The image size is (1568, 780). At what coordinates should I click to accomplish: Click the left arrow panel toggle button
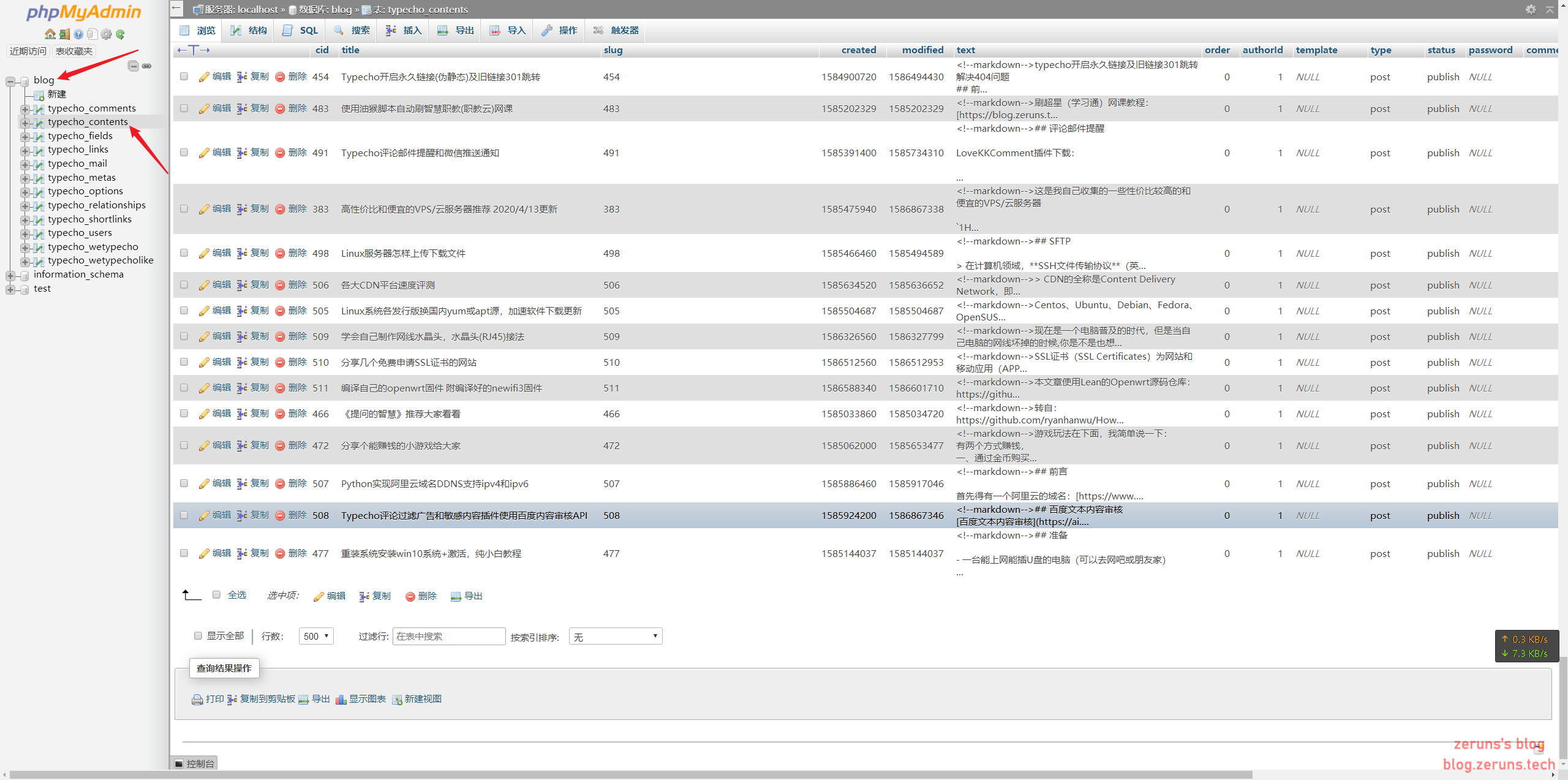pyautogui.click(x=177, y=9)
